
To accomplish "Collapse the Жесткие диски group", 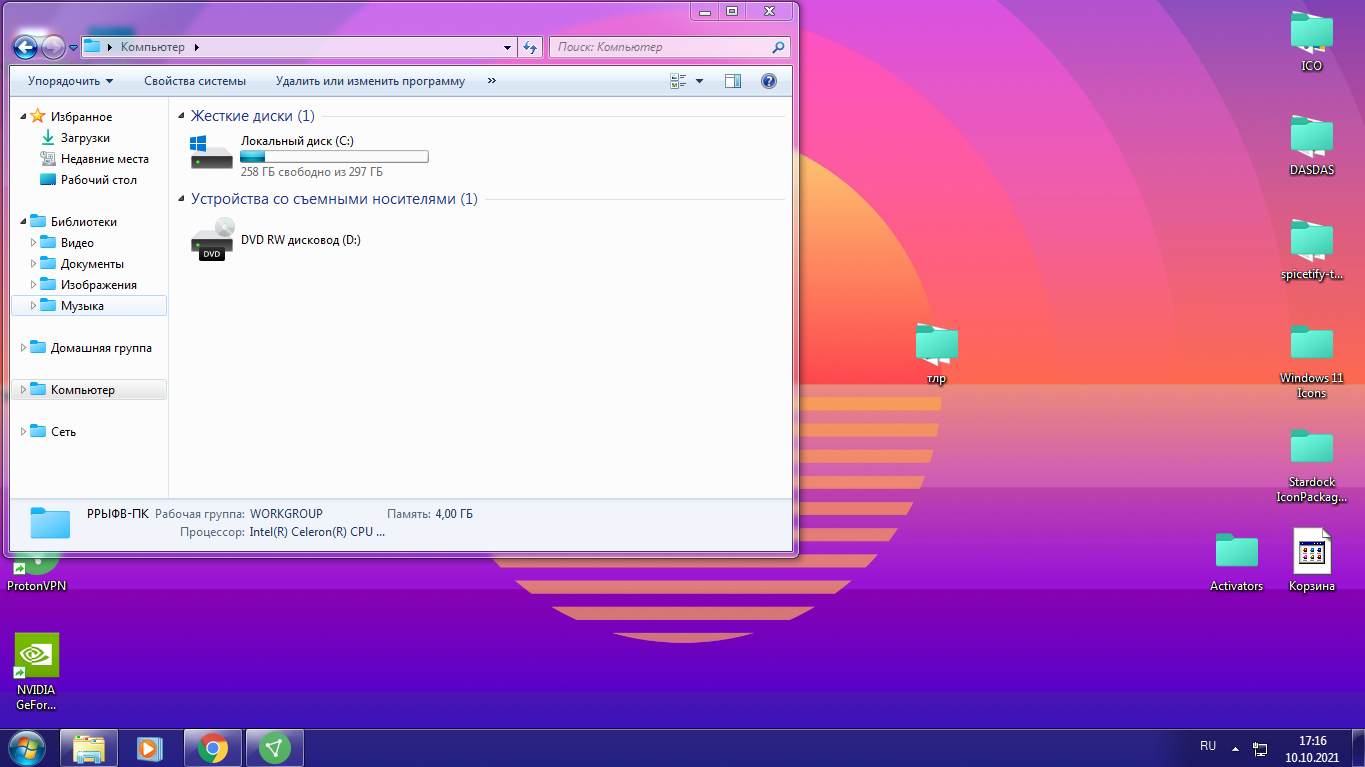I will click(x=181, y=116).
